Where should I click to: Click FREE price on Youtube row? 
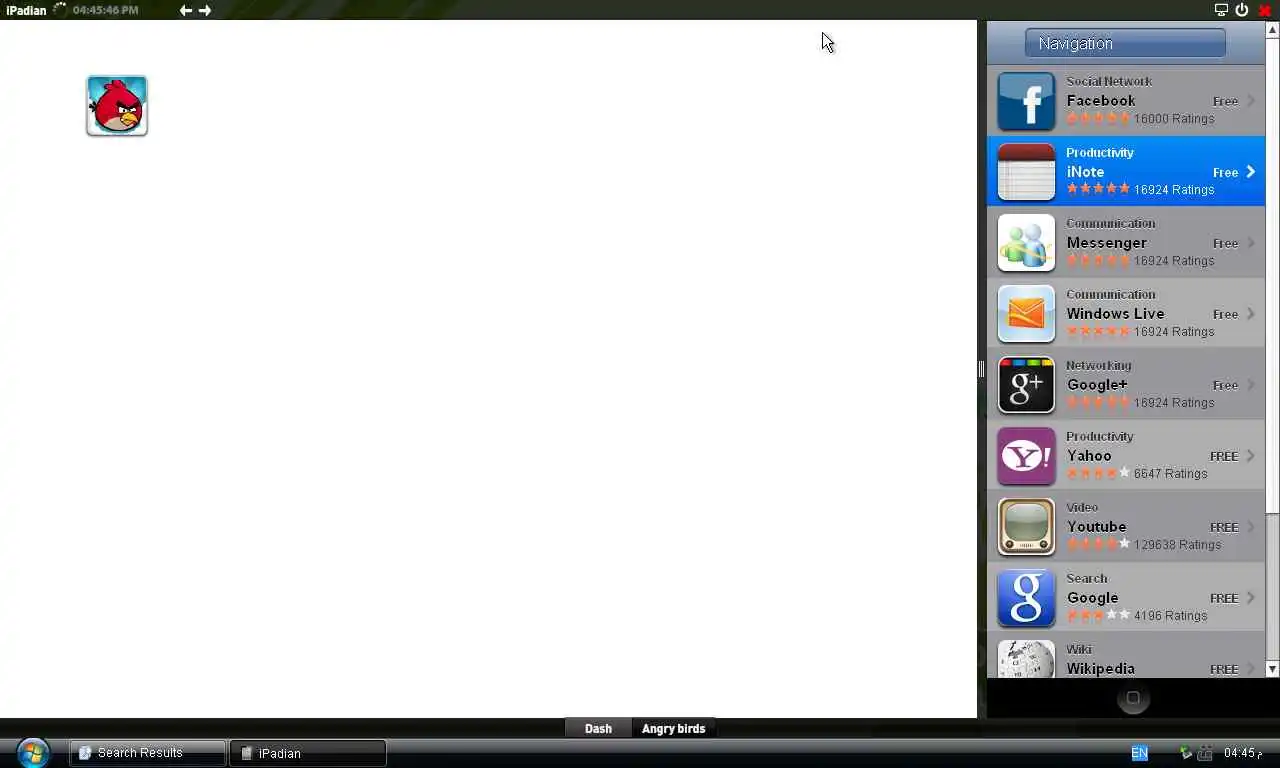[1224, 527]
